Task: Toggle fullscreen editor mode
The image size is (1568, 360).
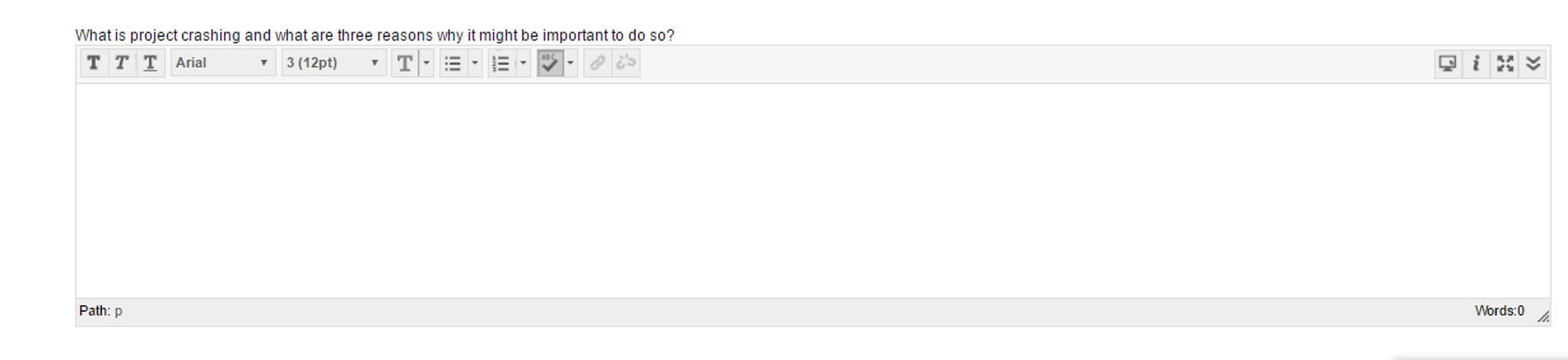Action: click(x=1505, y=64)
